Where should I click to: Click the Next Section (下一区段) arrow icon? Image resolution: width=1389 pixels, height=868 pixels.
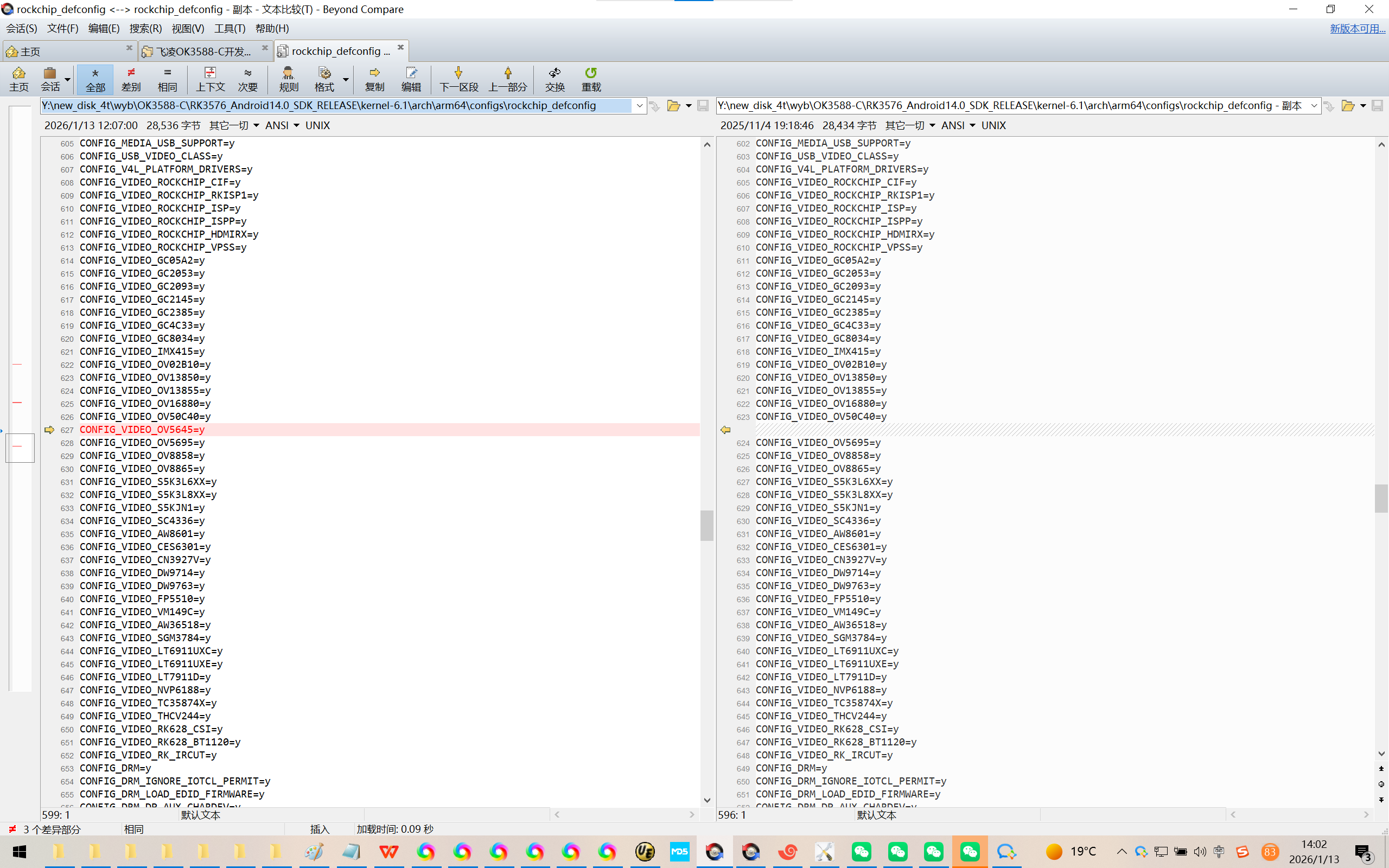[458, 73]
